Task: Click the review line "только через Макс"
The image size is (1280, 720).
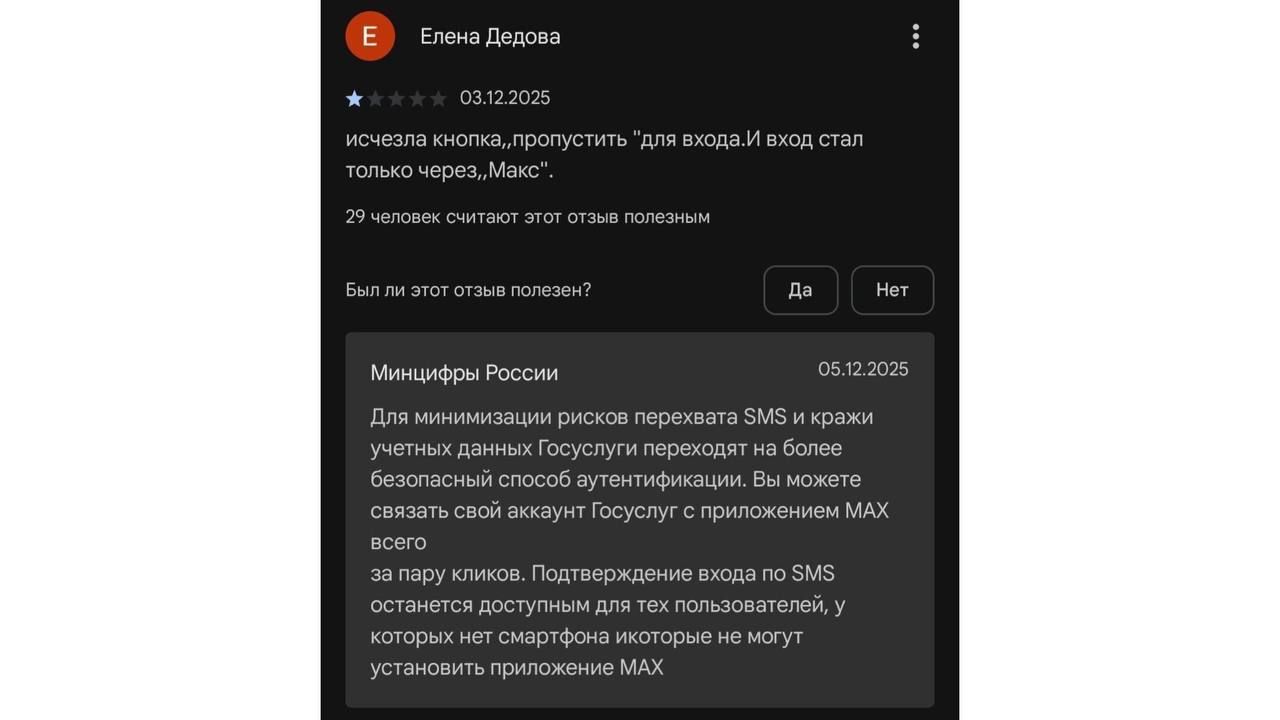Action: (449, 171)
